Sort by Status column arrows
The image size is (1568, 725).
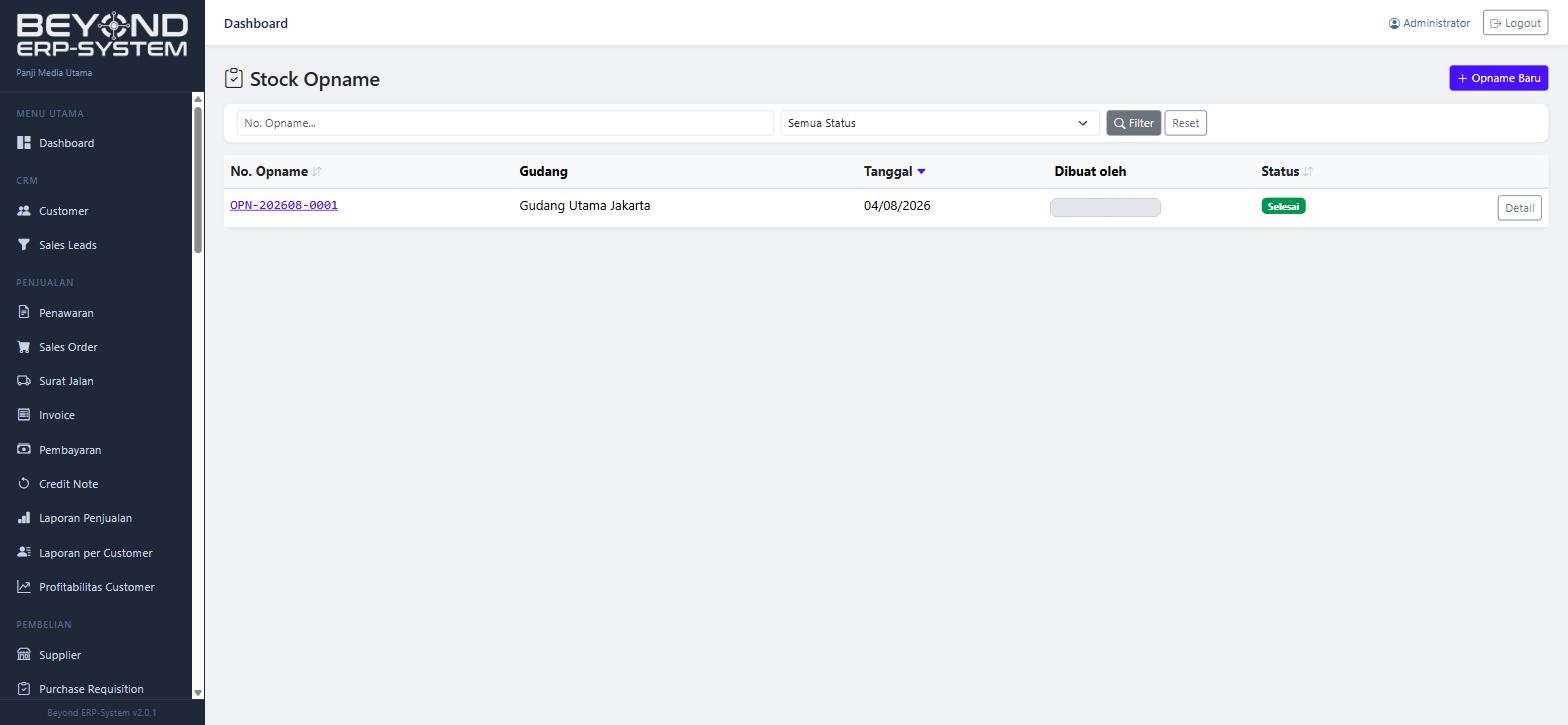point(1308,171)
